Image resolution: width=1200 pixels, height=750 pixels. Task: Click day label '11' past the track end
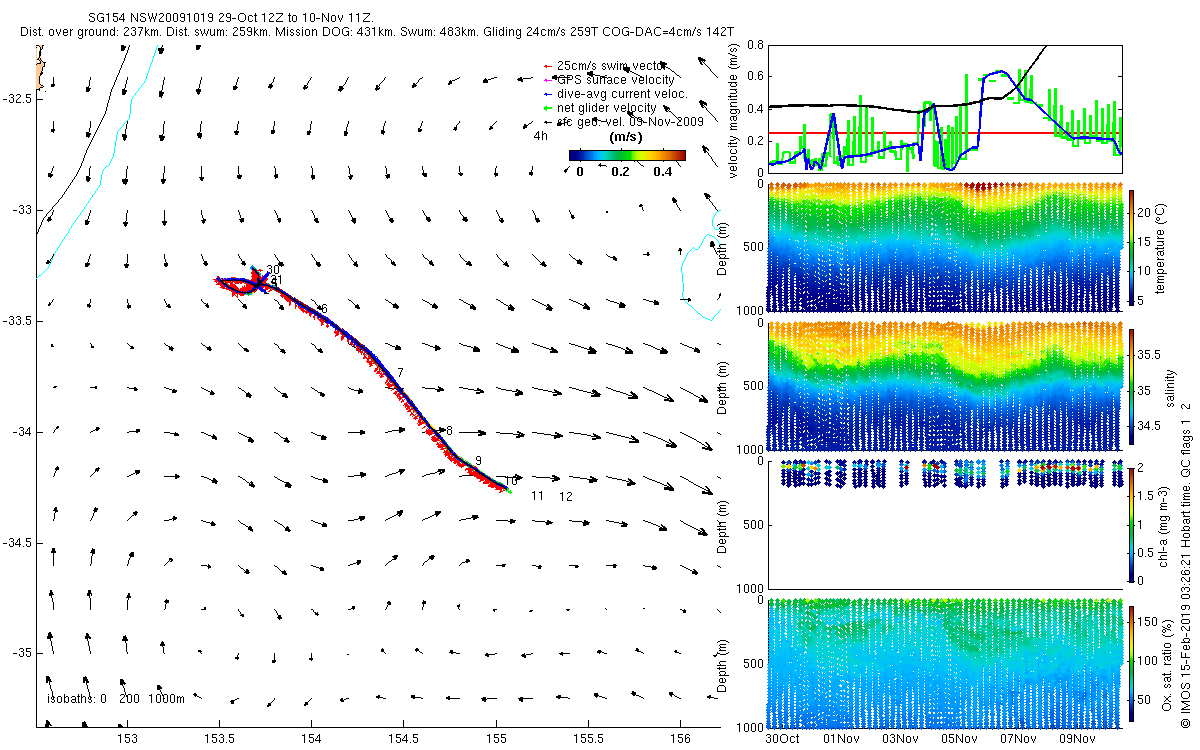click(537, 496)
